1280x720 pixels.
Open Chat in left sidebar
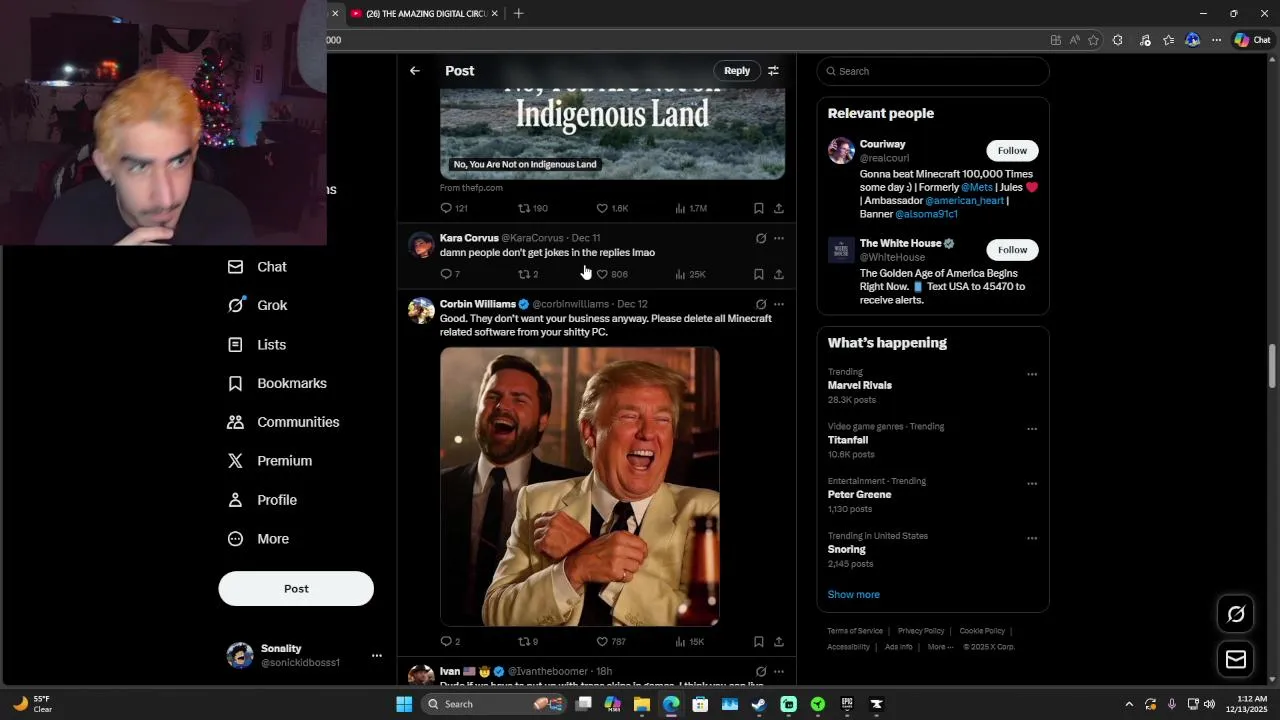[x=257, y=267]
